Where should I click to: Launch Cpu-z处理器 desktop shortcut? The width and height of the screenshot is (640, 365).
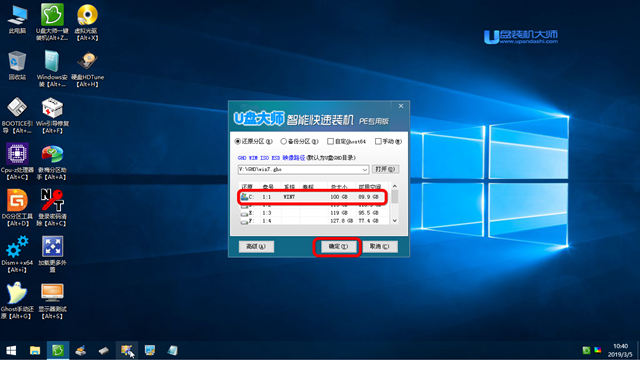(x=17, y=162)
